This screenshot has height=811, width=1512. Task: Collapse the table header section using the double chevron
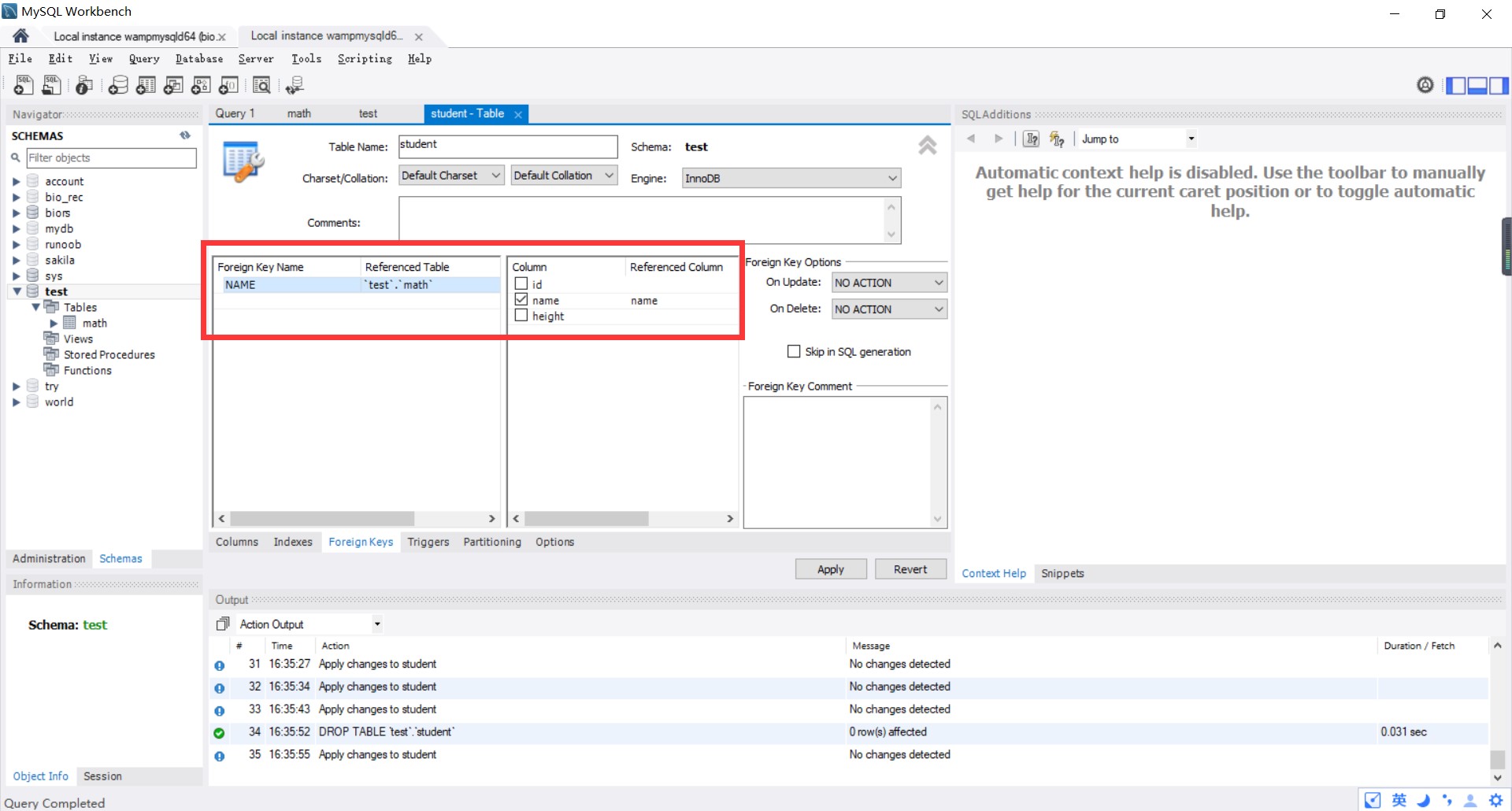tap(928, 145)
